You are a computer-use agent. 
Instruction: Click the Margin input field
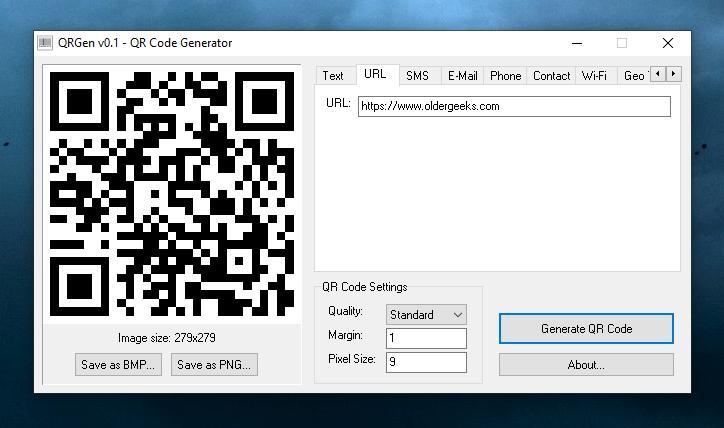(426, 338)
